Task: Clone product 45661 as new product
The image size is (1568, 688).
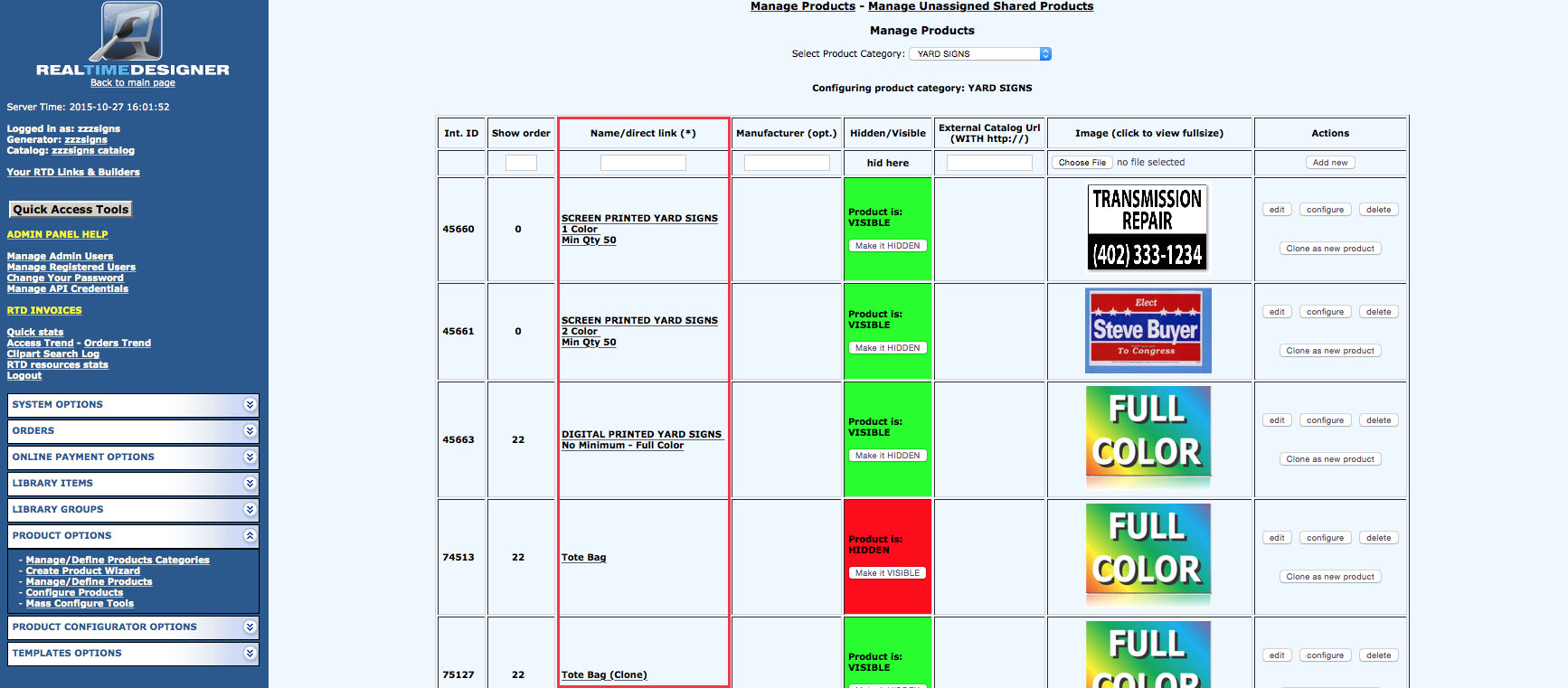Action: coord(1330,351)
